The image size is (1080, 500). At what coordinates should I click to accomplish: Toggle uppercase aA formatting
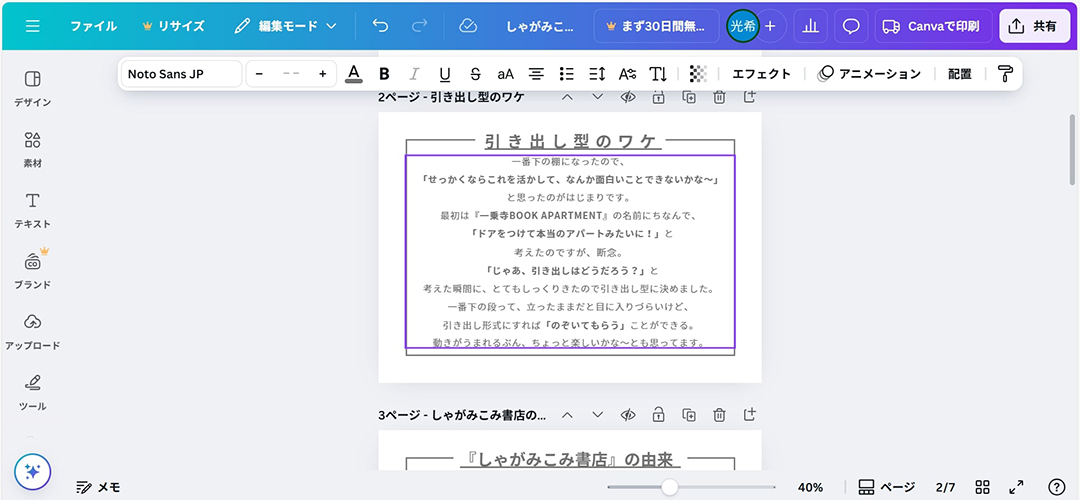click(x=506, y=74)
